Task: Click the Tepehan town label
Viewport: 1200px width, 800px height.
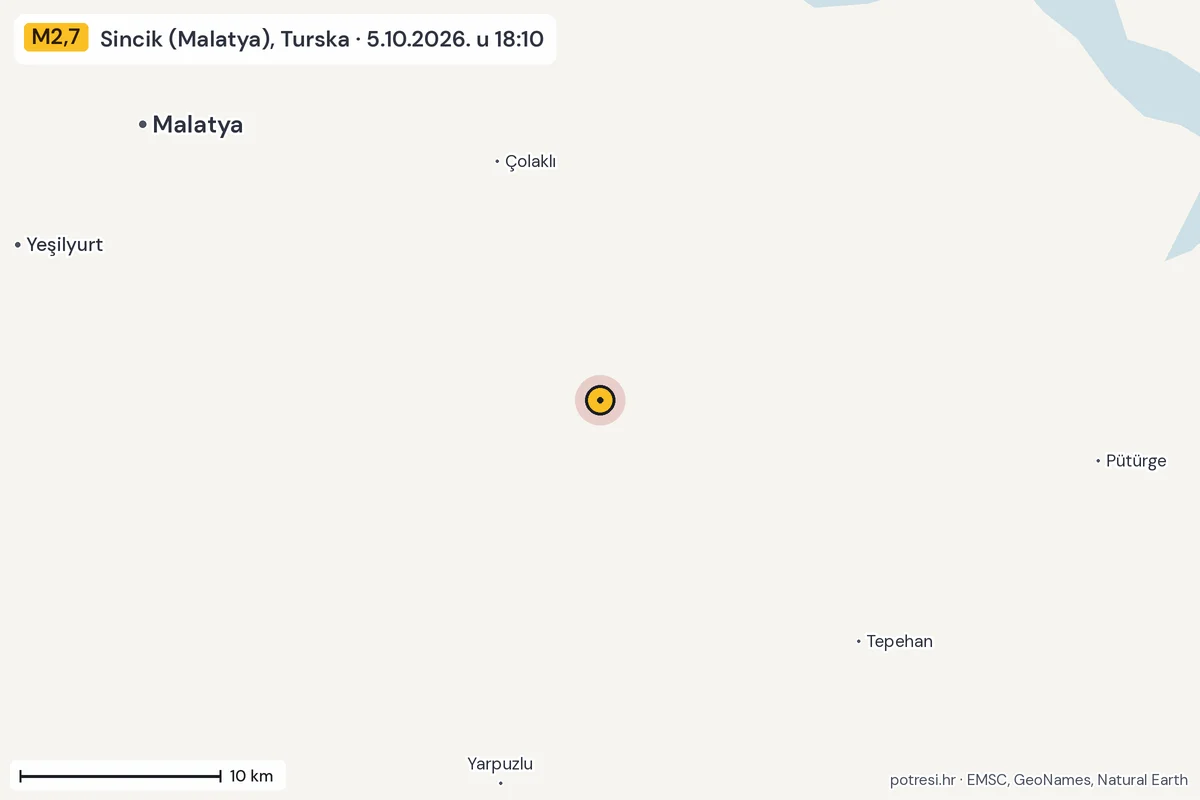Action: 899,641
